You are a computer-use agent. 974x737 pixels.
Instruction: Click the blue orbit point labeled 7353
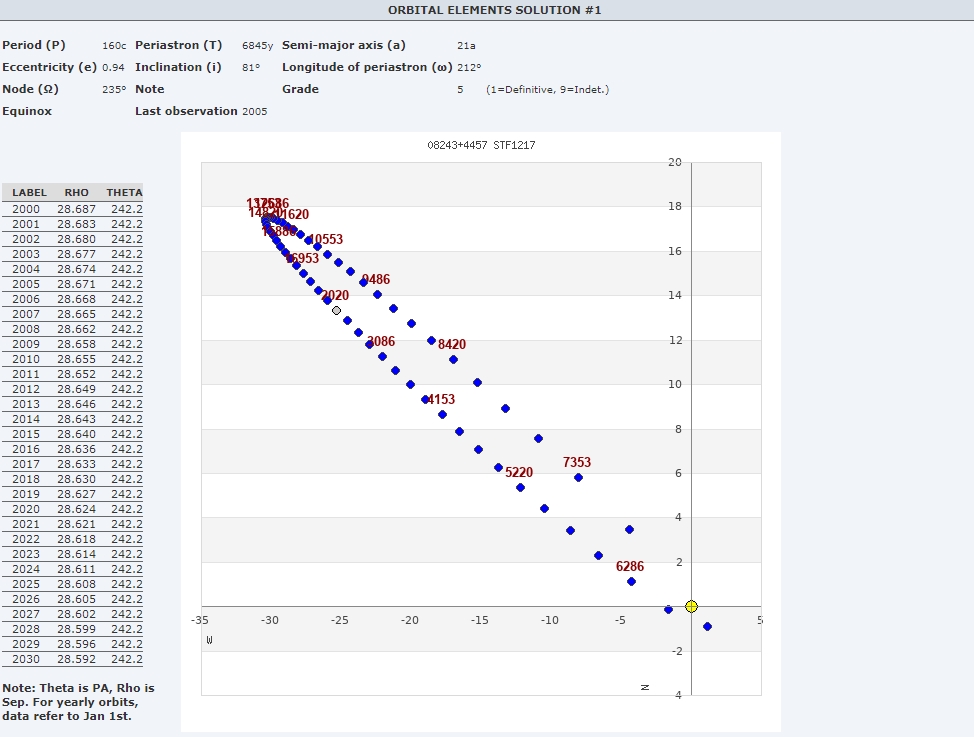click(578, 477)
